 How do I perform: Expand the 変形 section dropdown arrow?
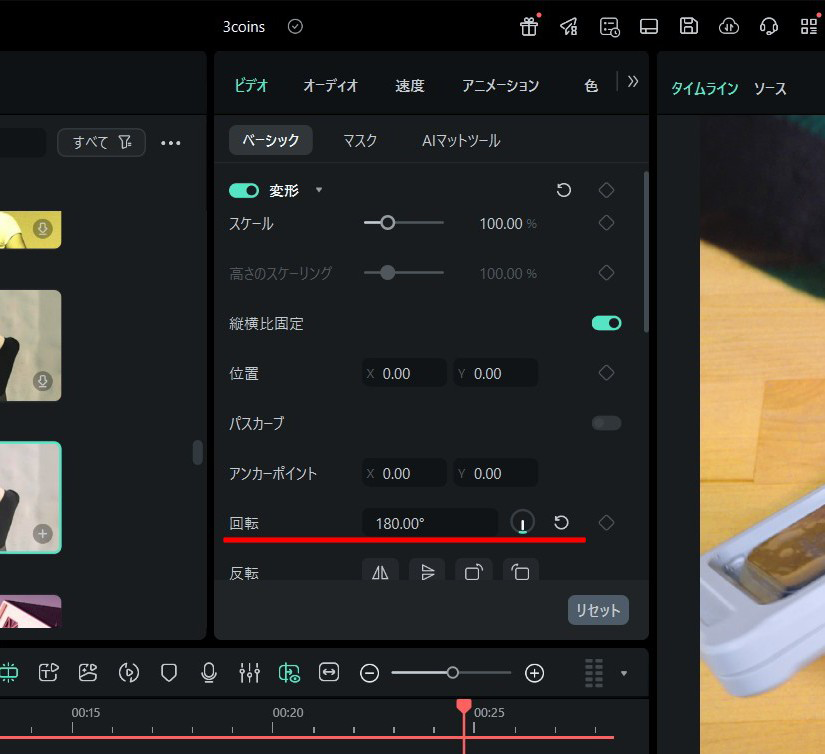pos(318,190)
